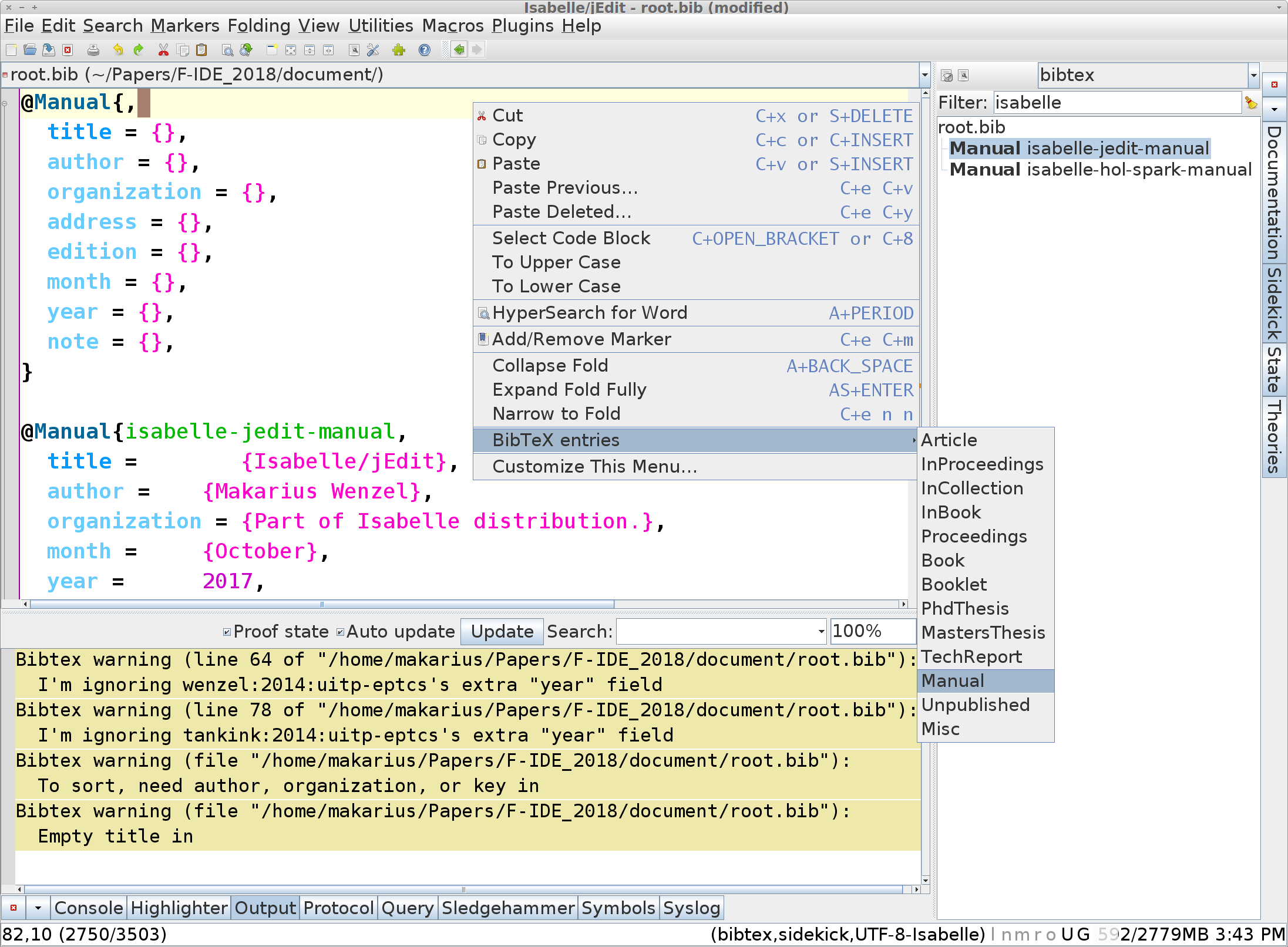
Task: Click the New View window icon
Action: click(x=272, y=50)
